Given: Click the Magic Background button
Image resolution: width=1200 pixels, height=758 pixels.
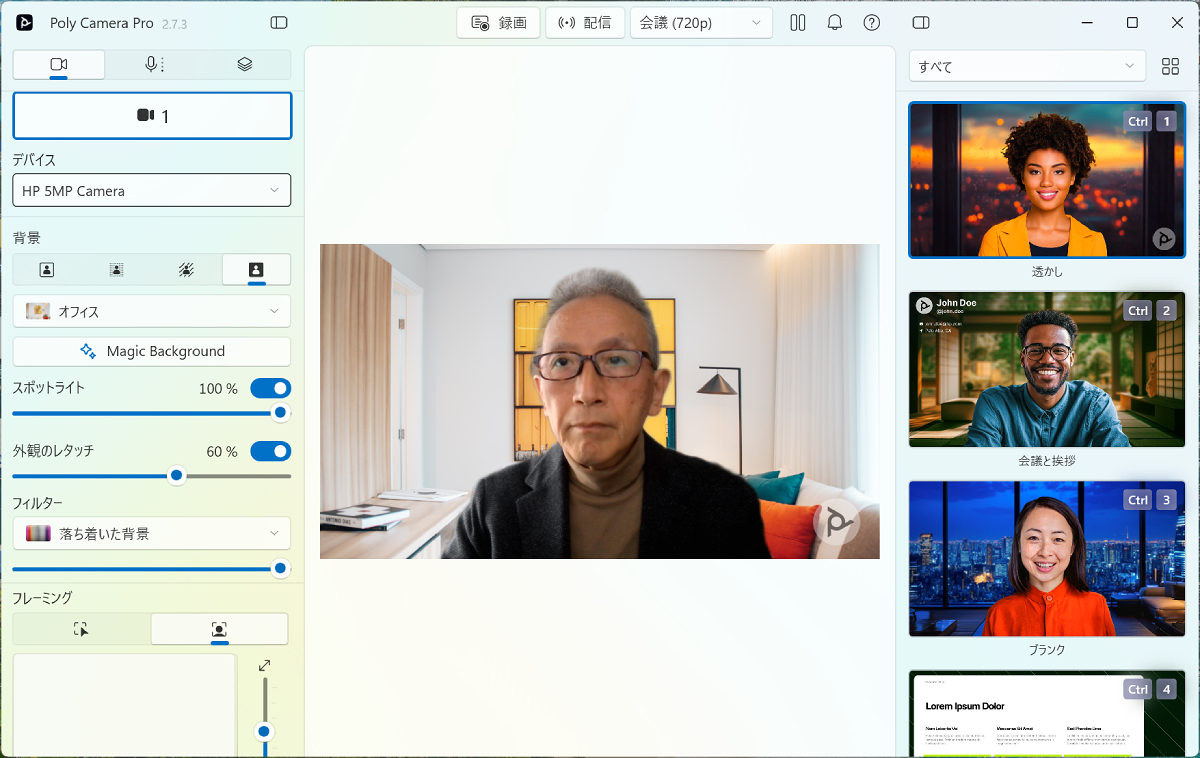Looking at the screenshot, I should pyautogui.click(x=152, y=351).
